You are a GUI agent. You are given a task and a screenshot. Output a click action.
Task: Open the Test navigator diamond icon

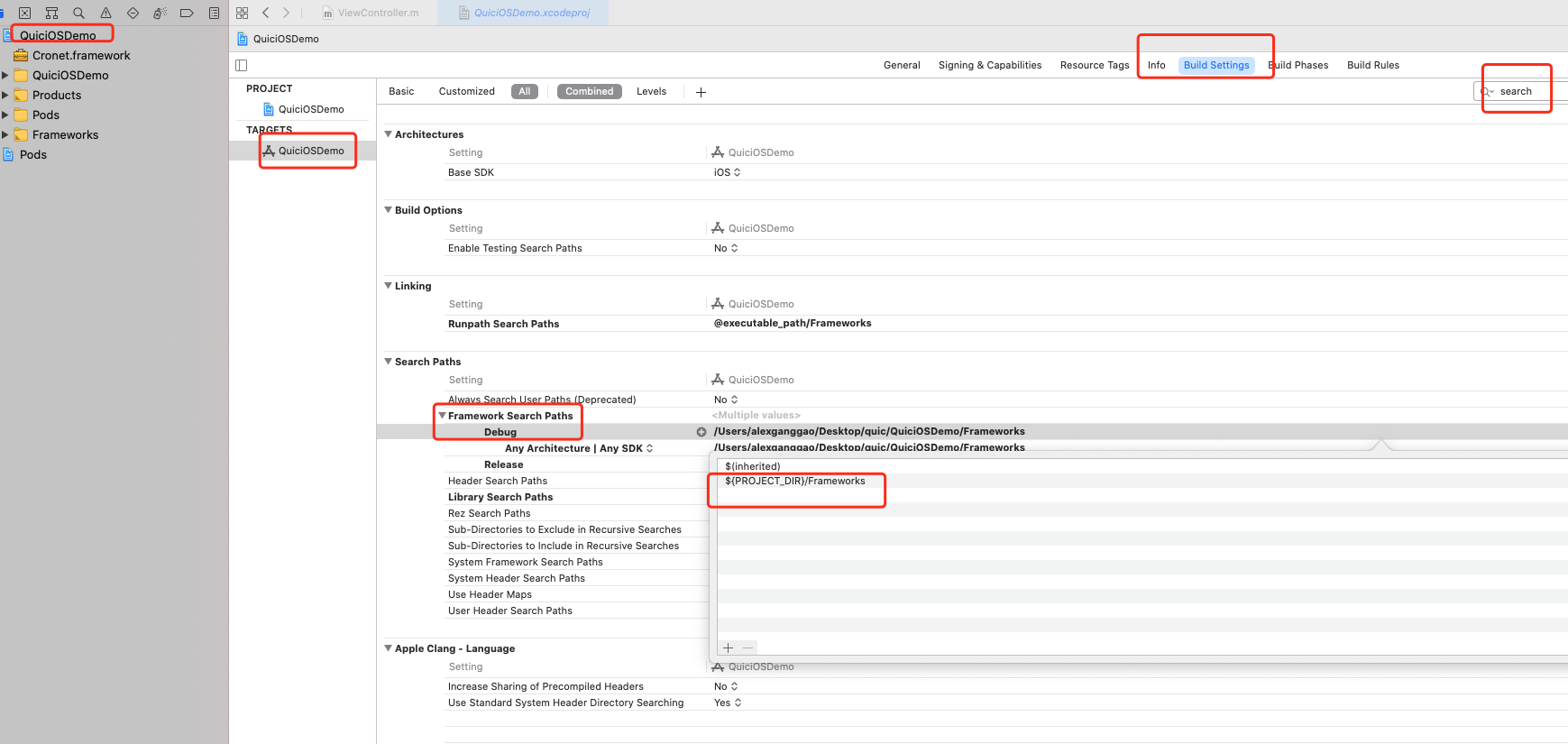[x=133, y=13]
